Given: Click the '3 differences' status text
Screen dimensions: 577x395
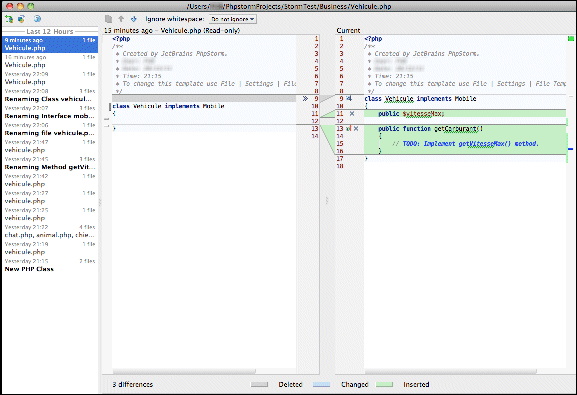Looking at the screenshot, I should (x=132, y=384).
